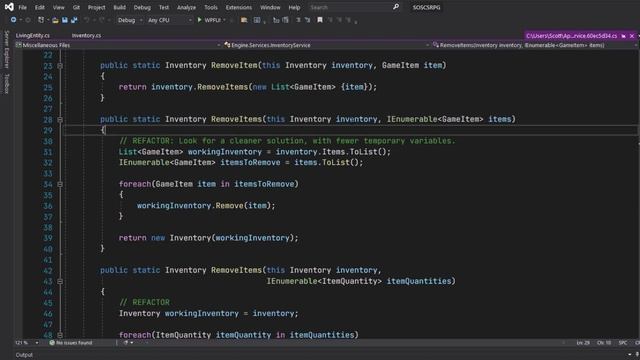Open the Project menu
This screenshot has height=360, width=640.
(x=96, y=7)
